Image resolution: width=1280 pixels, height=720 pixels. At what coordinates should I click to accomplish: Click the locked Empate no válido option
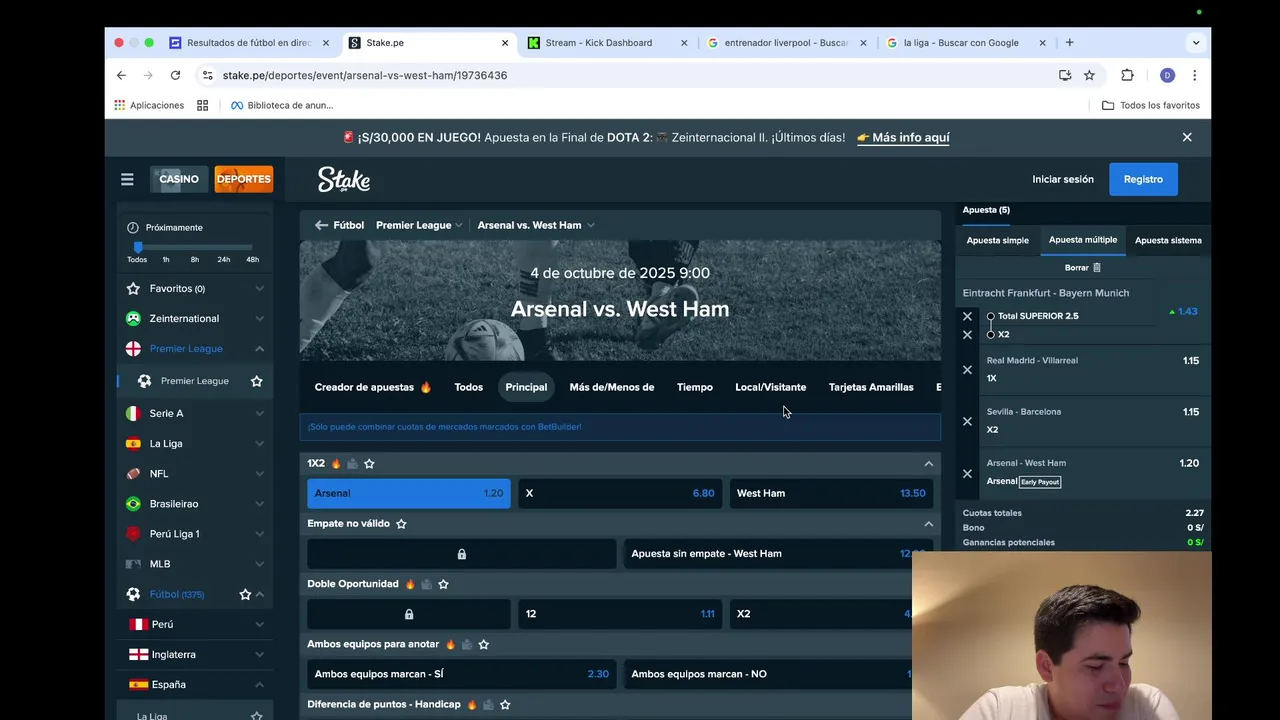(461, 553)
